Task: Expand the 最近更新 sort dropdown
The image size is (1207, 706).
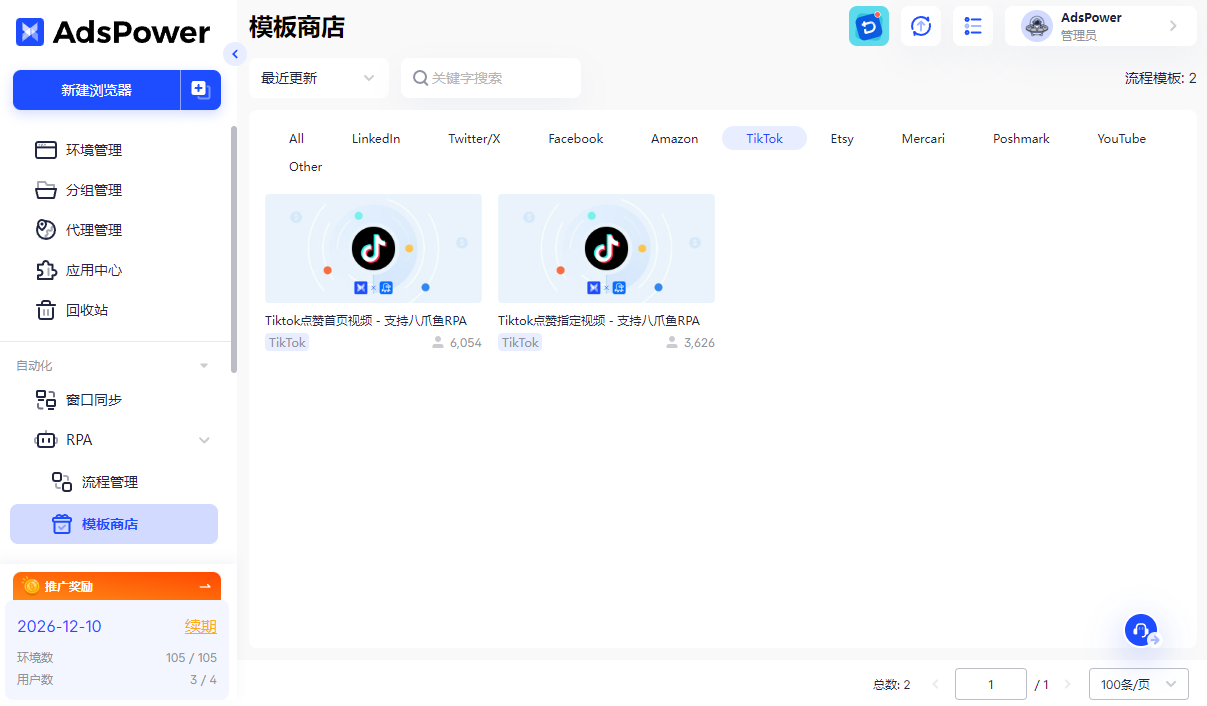Action: [x=319, y=78]
